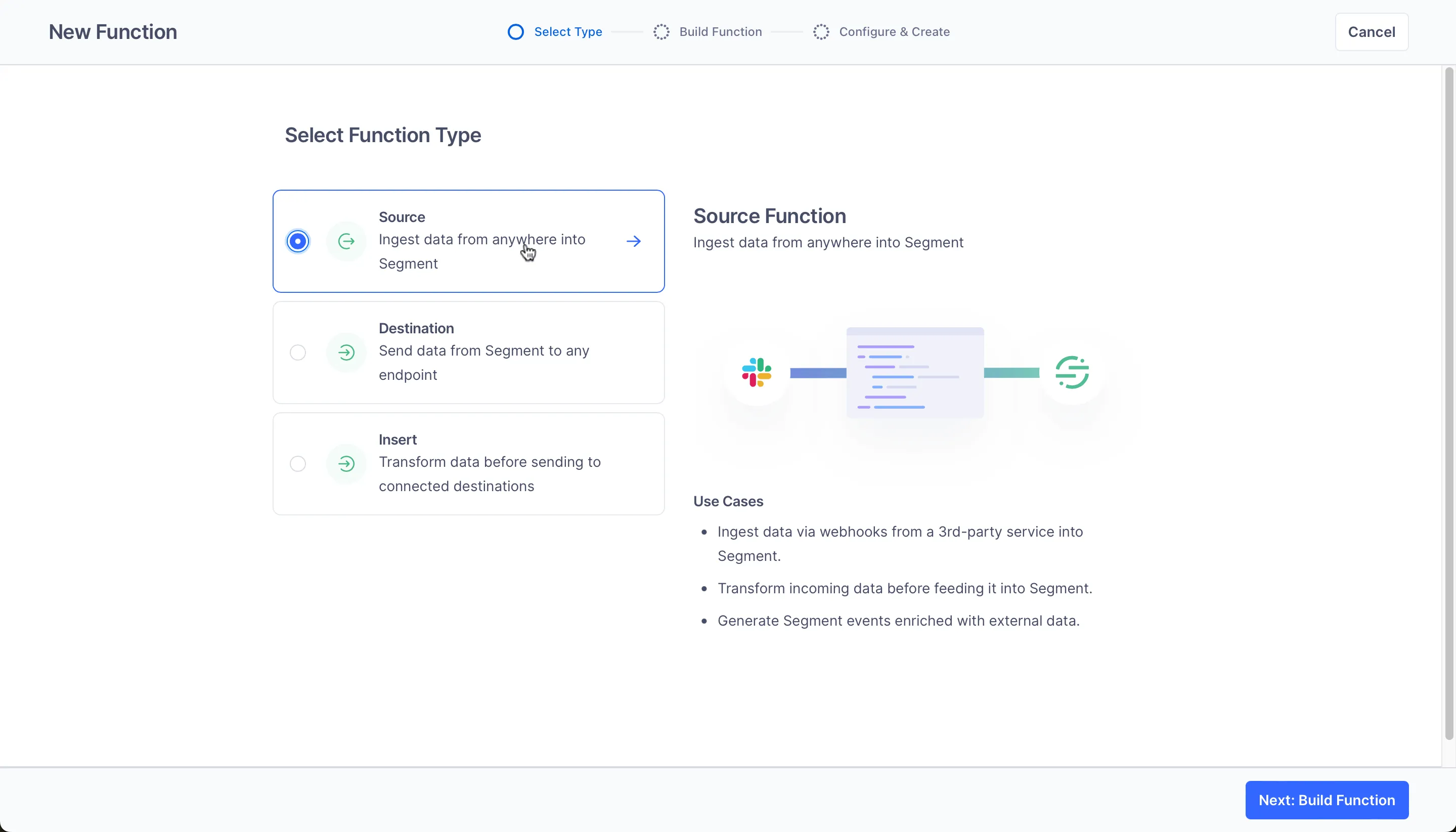
Task: Click the Source function green icon
Action: (346, 241)
